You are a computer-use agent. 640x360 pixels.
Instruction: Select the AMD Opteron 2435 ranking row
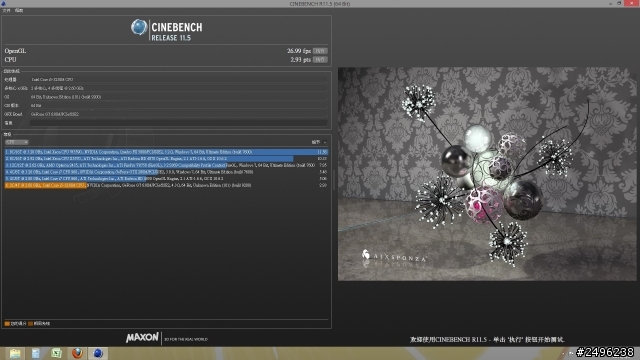166,165
